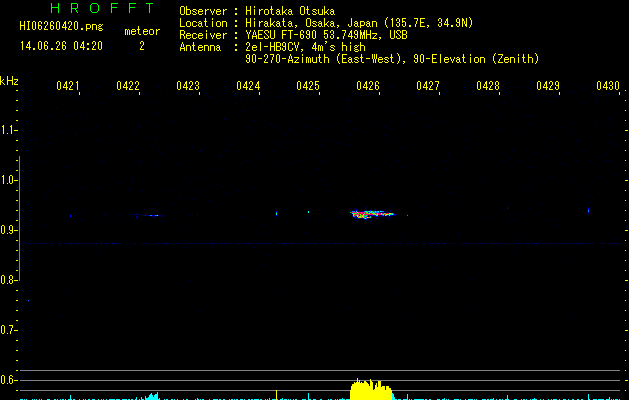This screenshot has width=629, height=400.
Task: Click the 0430 time marker
Action: 608,86
